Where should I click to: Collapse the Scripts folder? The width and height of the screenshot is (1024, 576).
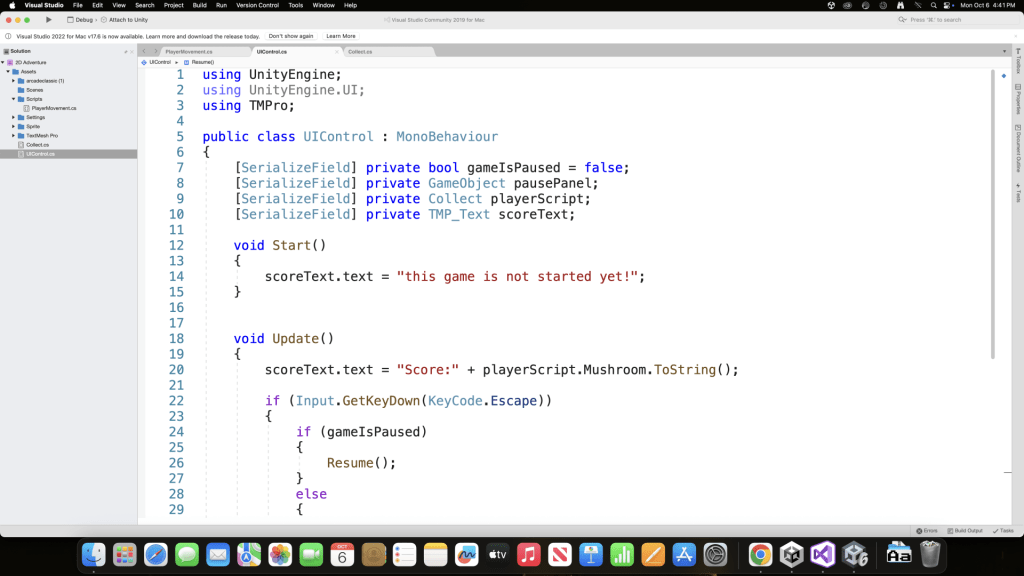click(13, 99)
